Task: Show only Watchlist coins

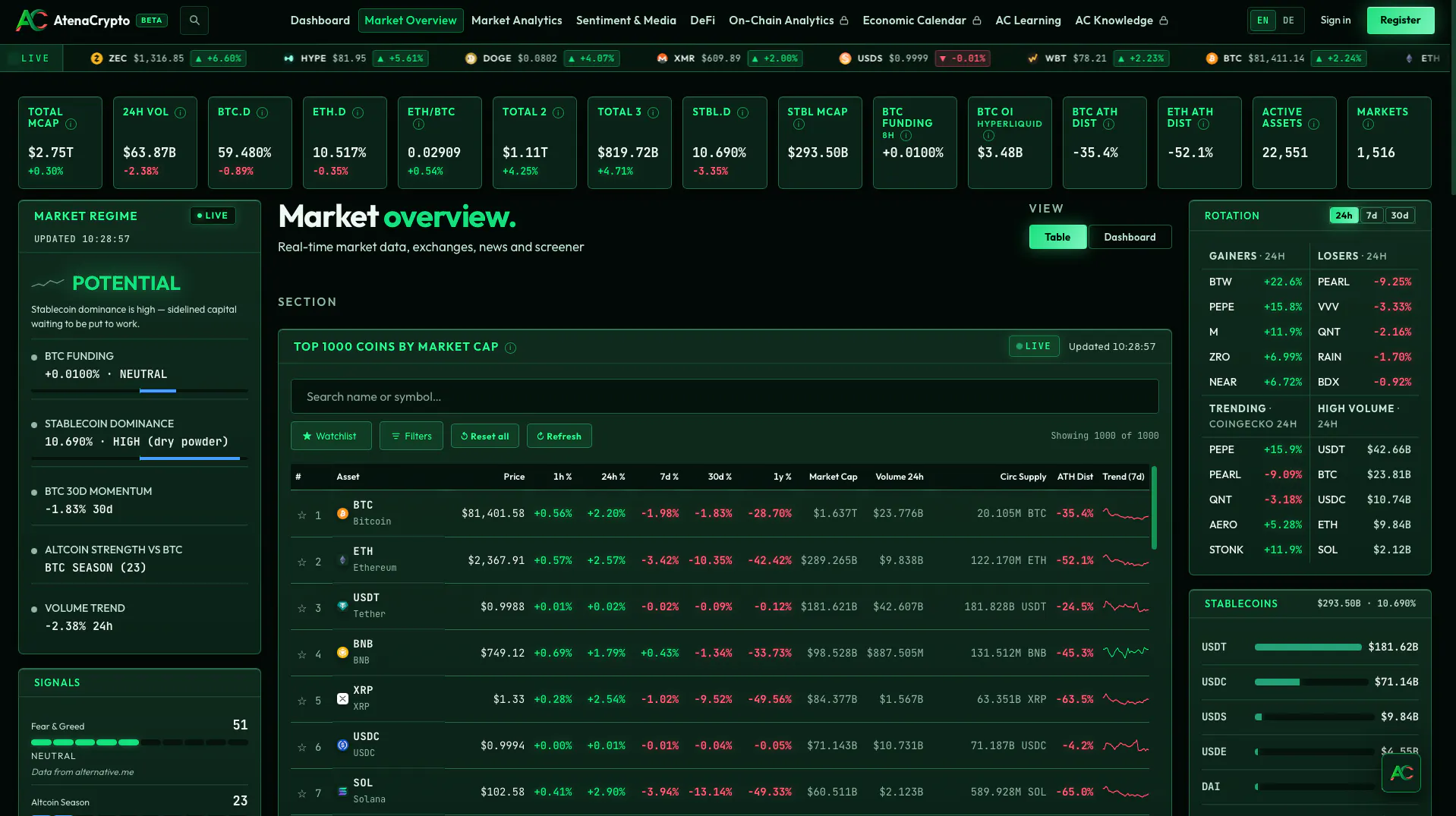Action: click(x=331, y=436)
